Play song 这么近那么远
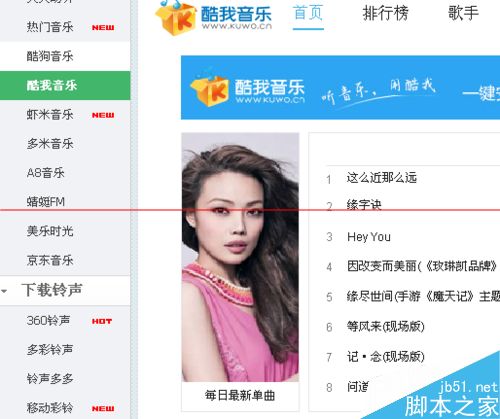The width and height of the screenshot is (500, 419). 382,178
